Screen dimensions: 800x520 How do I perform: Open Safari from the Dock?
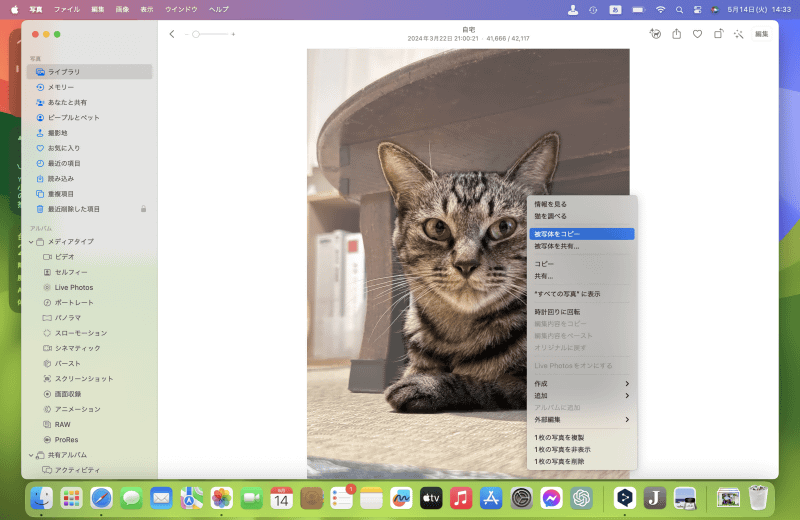(102, 498)
